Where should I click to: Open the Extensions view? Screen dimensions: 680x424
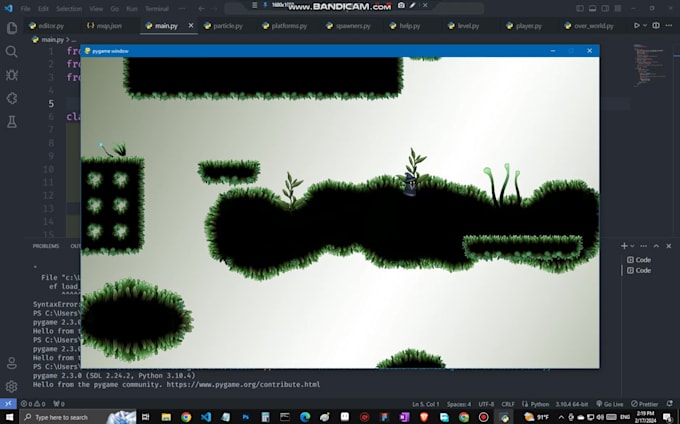pyautogui.click(x=12, y=98)
